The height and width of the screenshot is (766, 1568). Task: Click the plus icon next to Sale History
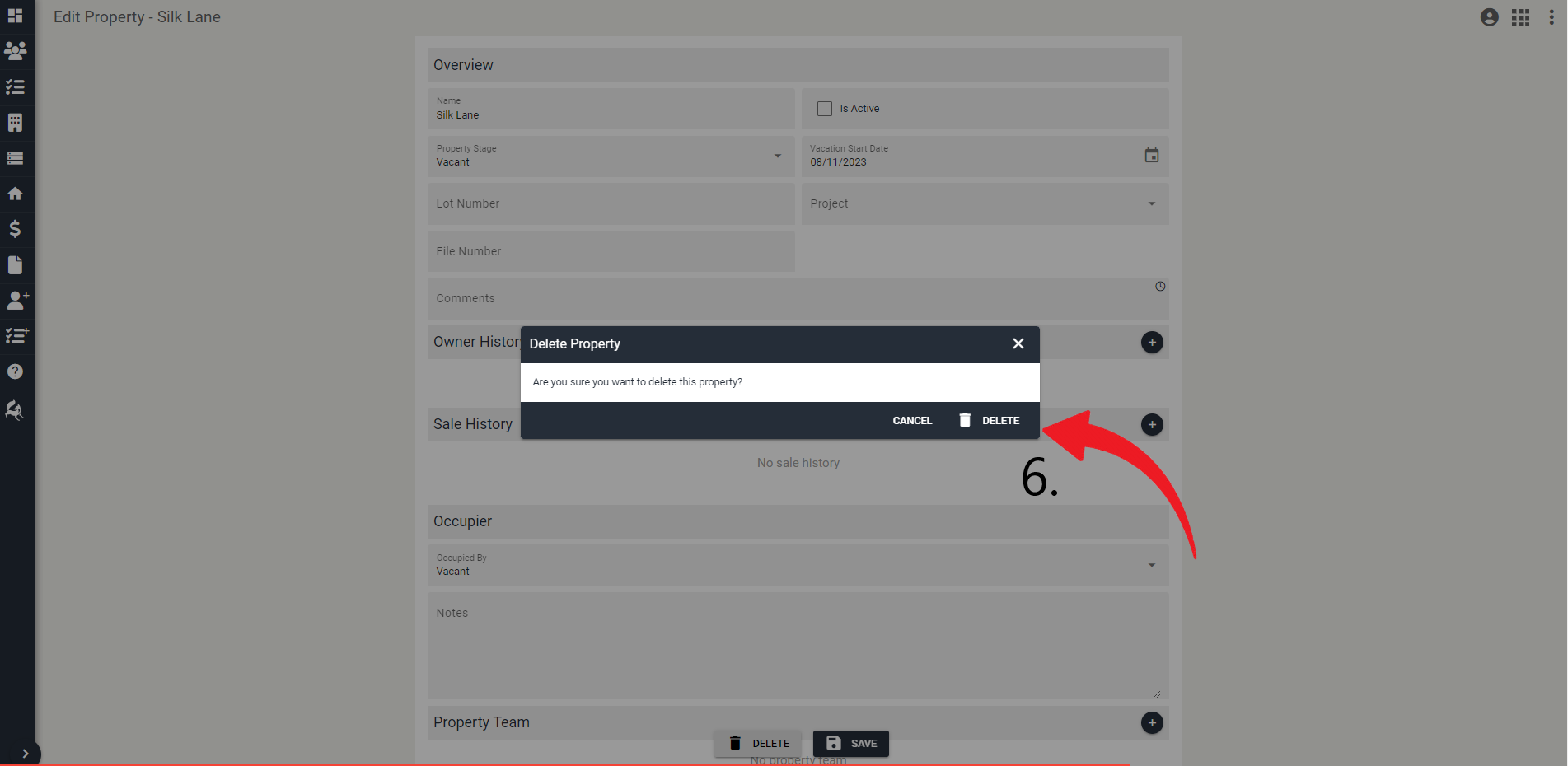1151,424
